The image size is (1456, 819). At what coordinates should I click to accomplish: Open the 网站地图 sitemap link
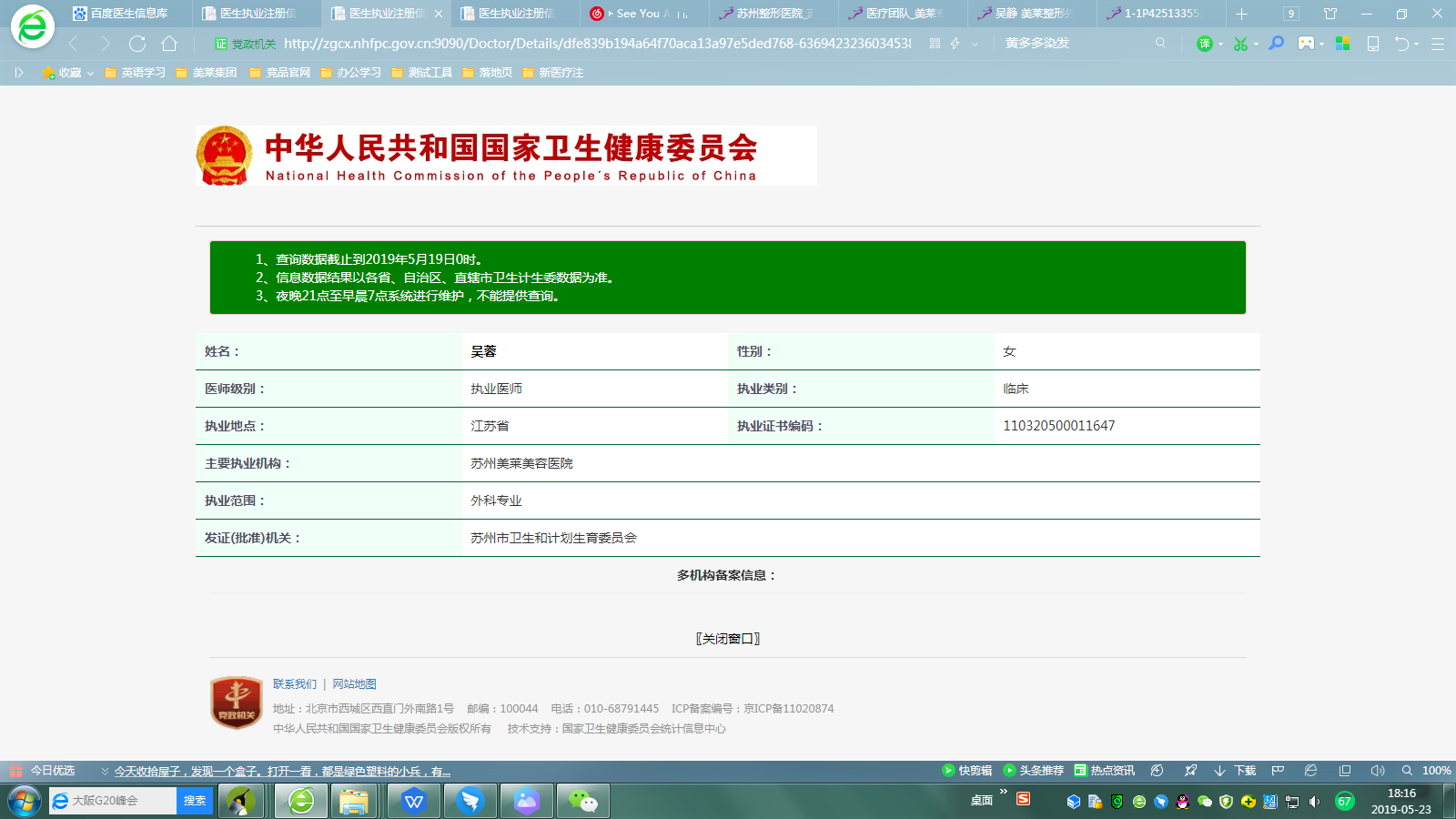pyautogui.click(x=354, y=684)
